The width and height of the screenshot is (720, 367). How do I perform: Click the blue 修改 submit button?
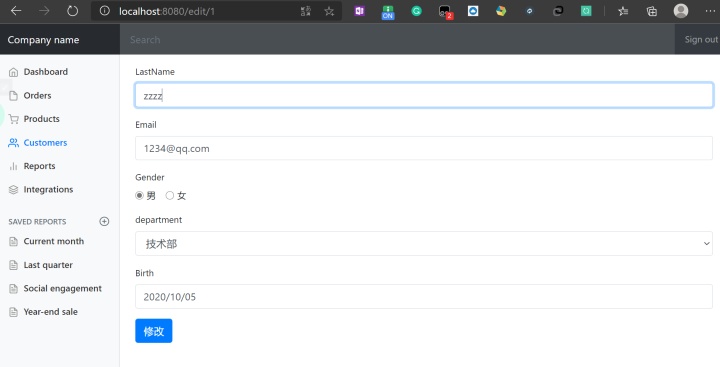154,331
